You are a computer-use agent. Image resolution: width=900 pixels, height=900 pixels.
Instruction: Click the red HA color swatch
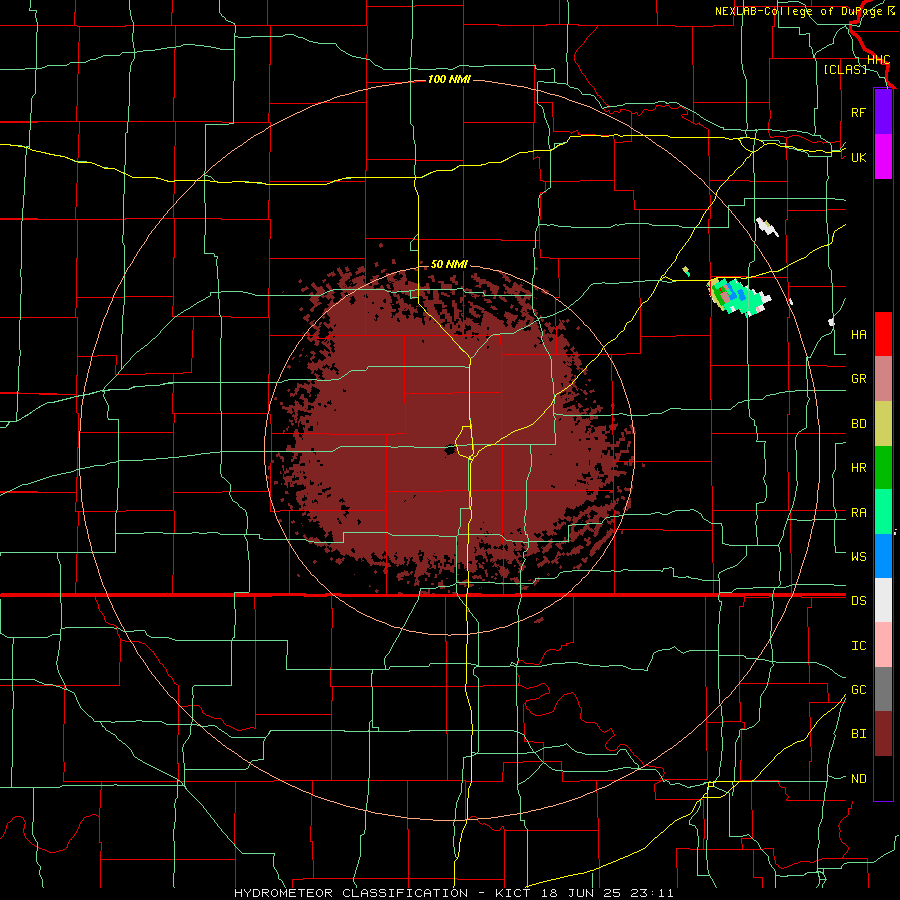[x=883, y=334]
